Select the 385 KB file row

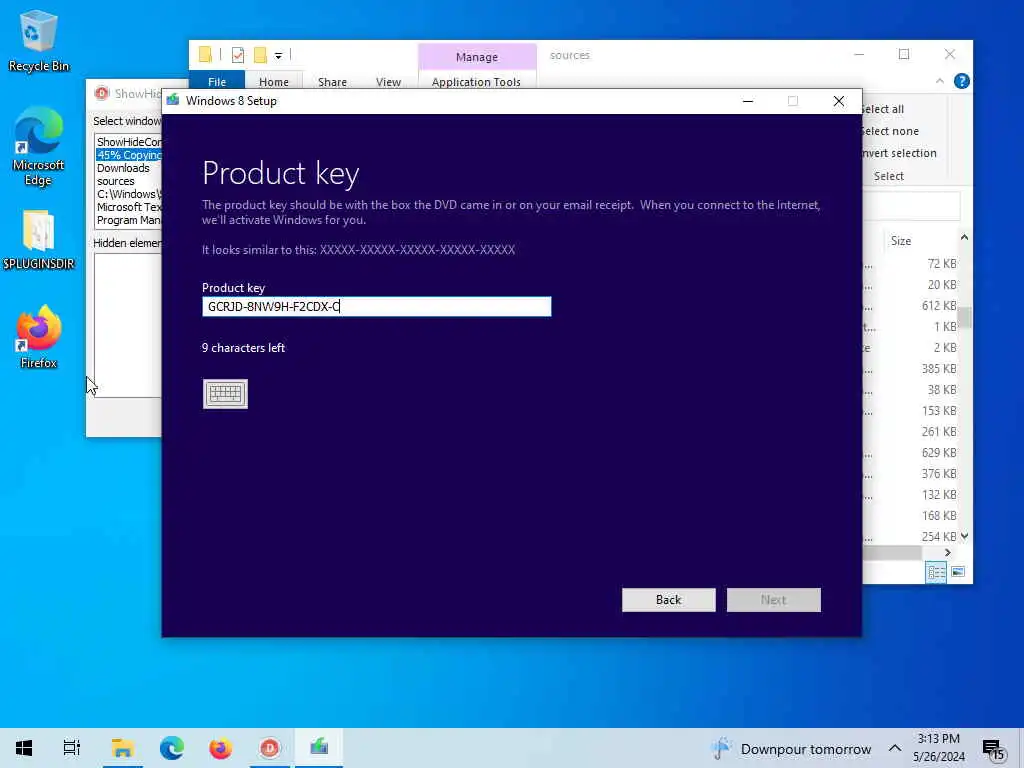(x=911, y=369)
